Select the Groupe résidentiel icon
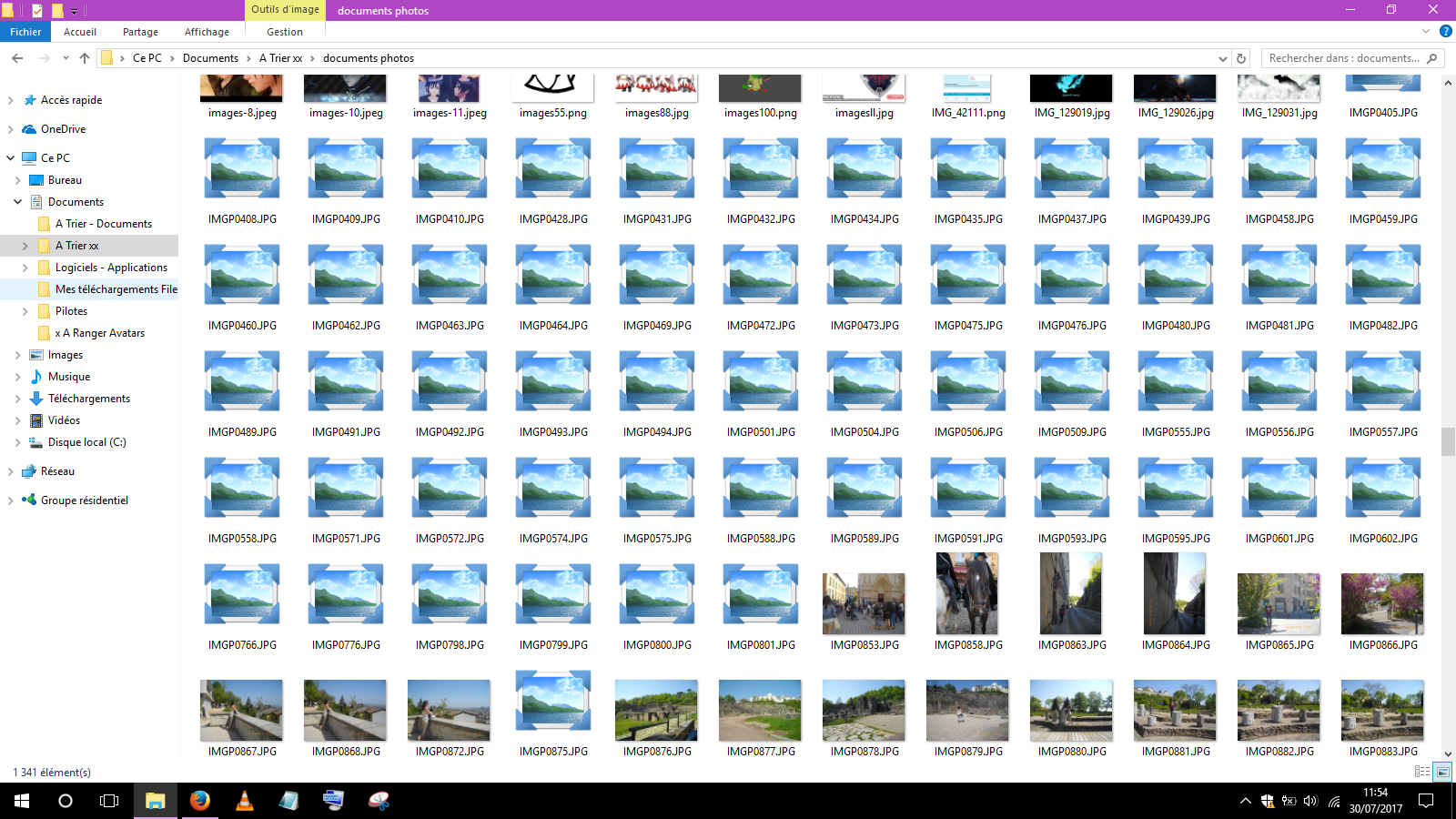Viewport: 1456px width, 819px height. coord(29,500)
